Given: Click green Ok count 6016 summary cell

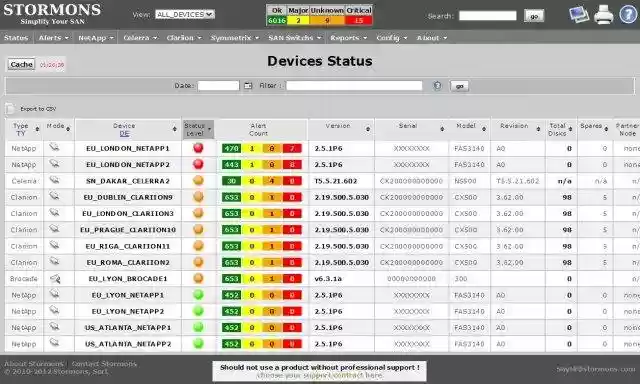Looking at the screenshot, I should pyautogui.click(x=277, y=20).
